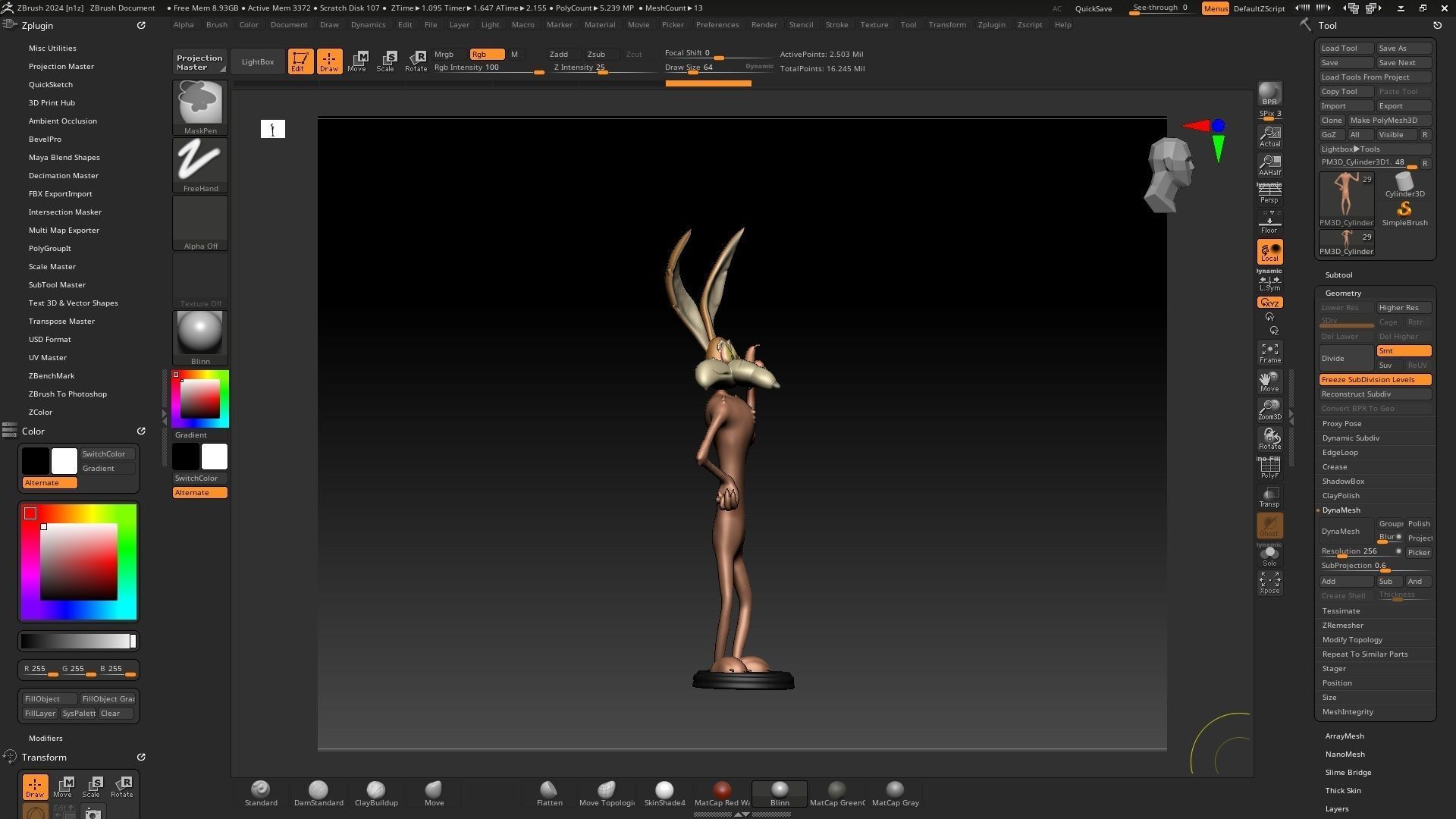Select the SkinShade4 material
The width and height of the screenshot is (1456, 819).
click(x=664, y=793)
